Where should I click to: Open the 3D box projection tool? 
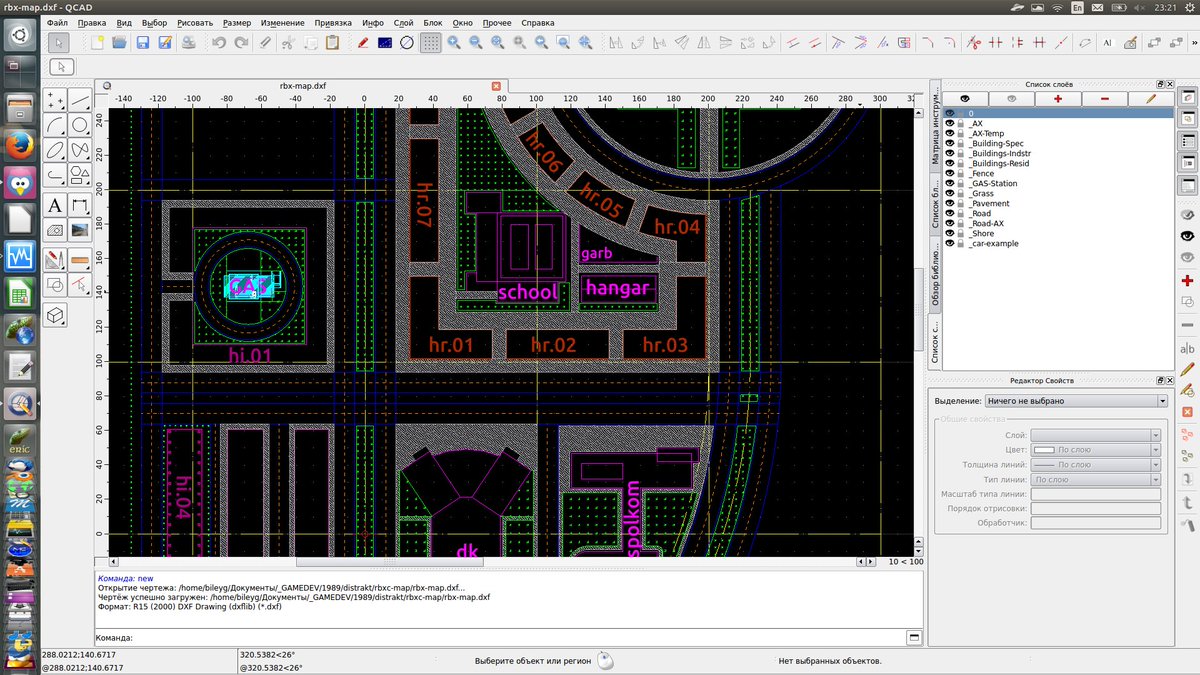point(56,314)
